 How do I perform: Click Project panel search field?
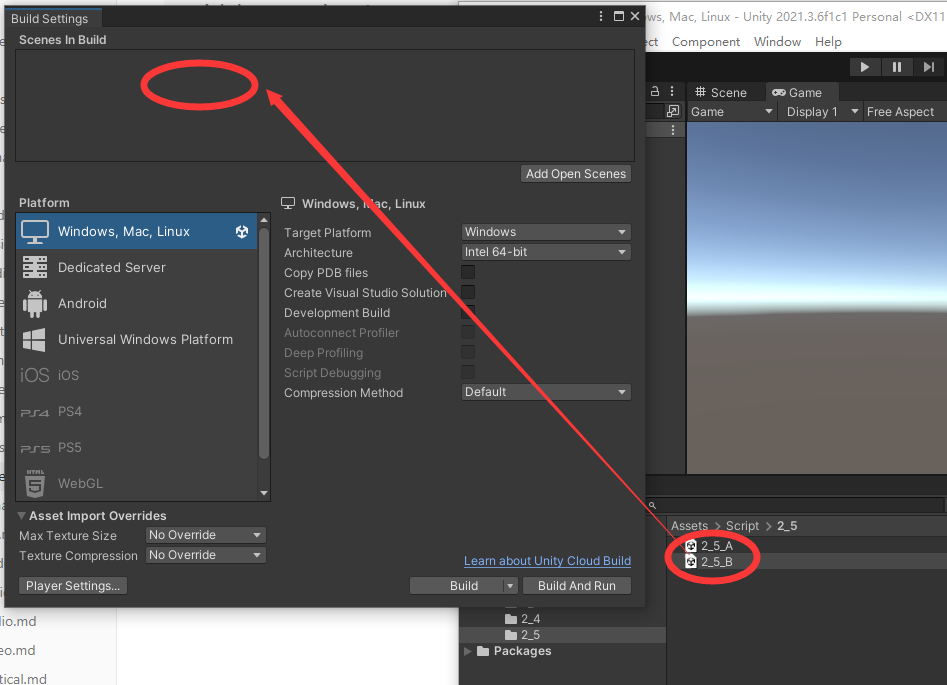[x=796, y=505]
